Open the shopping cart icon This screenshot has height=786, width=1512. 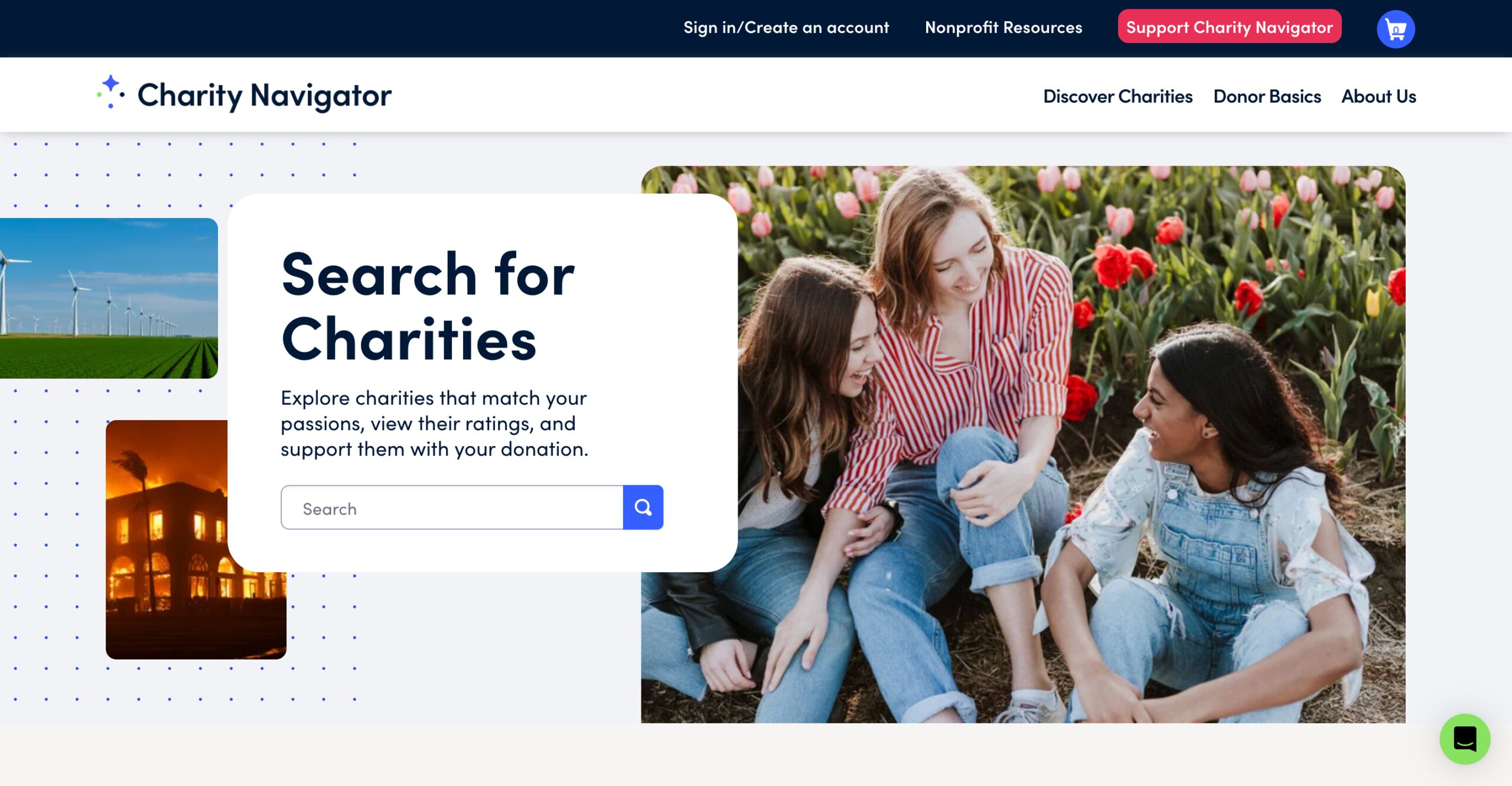tap(1395, 29)
